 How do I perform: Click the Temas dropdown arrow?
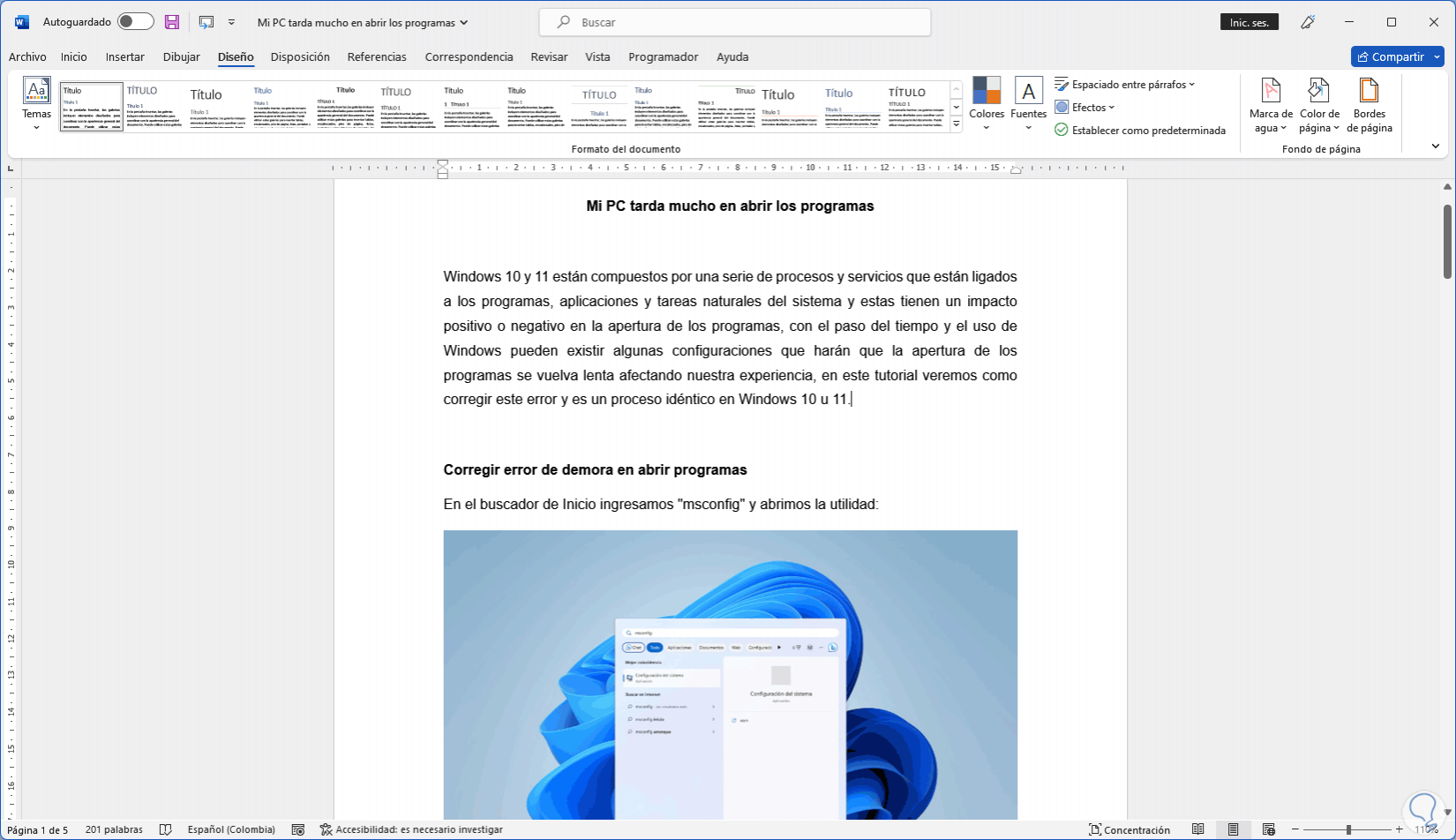[36, 128]
